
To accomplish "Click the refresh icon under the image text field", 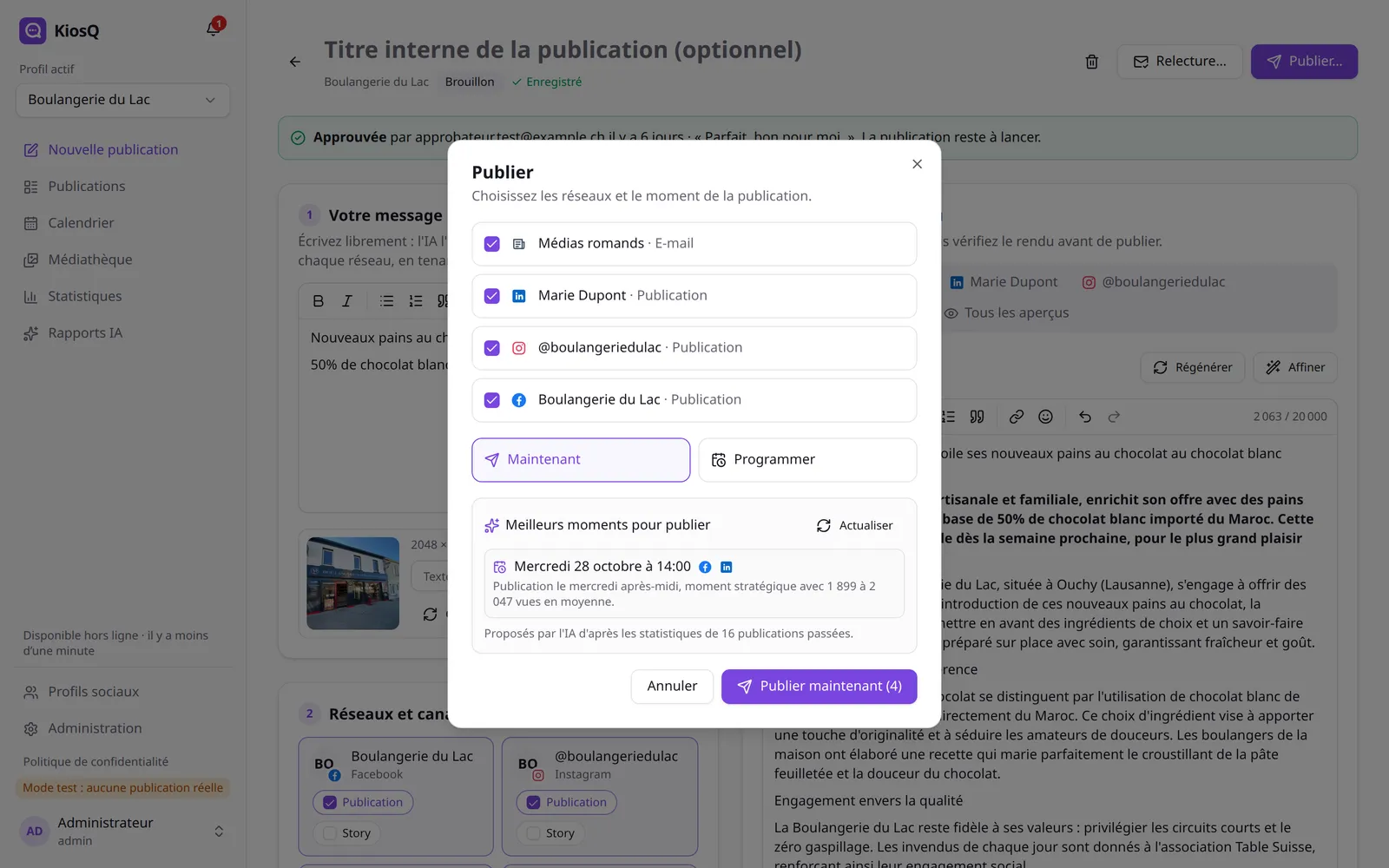I will [x=430, y=615].
